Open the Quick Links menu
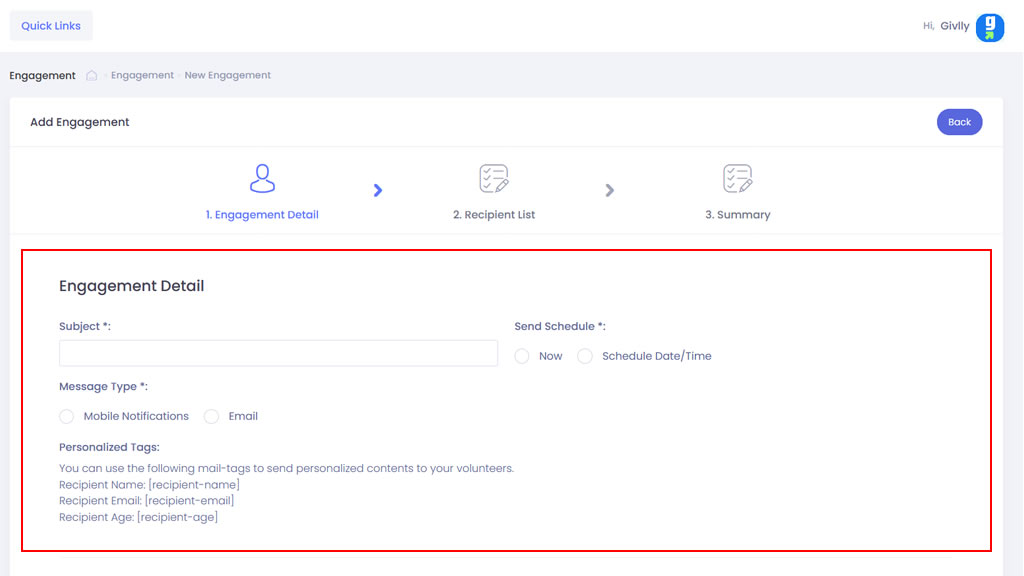Viewport: 1024px width, 576px height. coord(51,26)
